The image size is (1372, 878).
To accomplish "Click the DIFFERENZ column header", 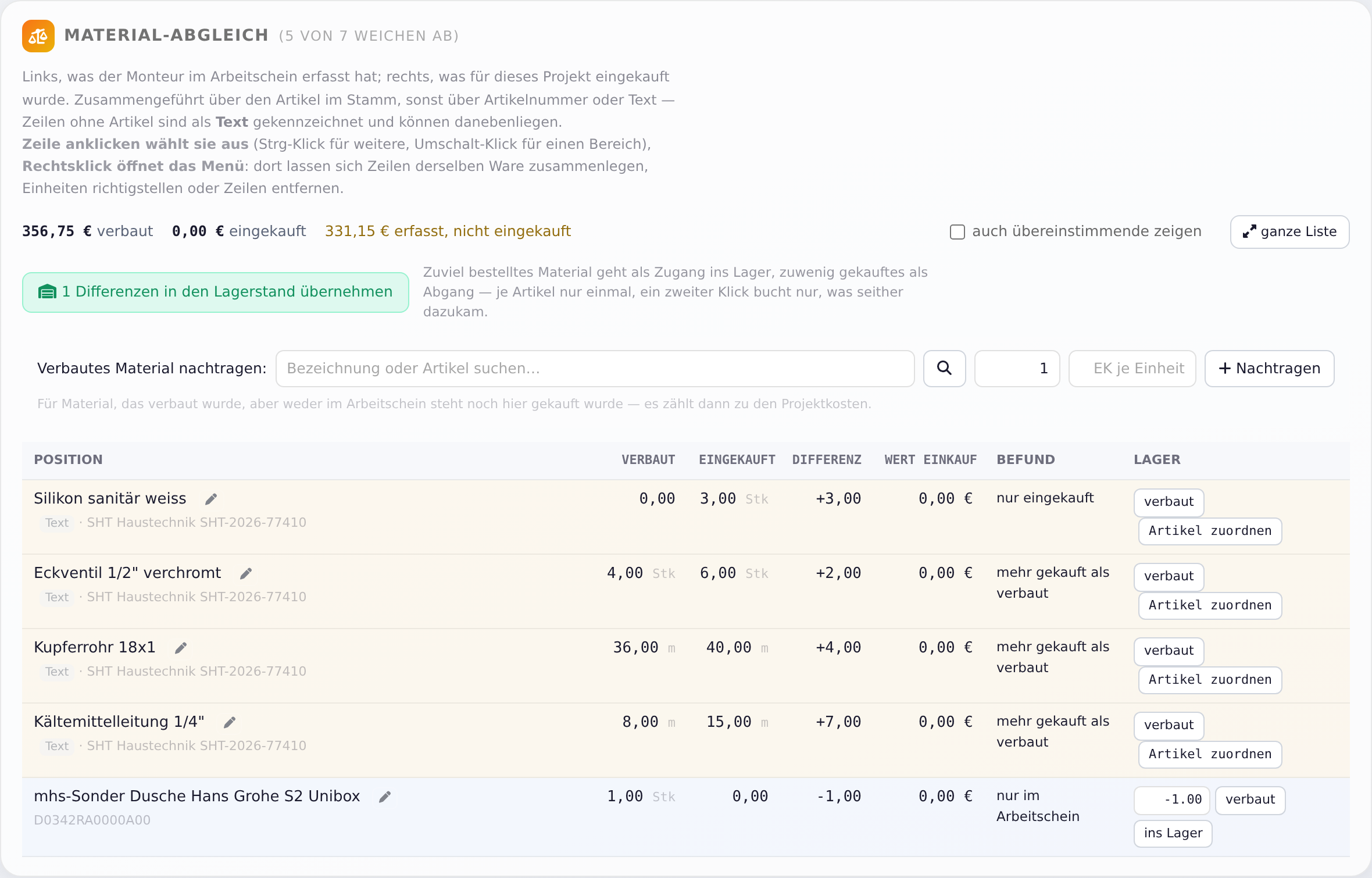I will click(826, 459).
